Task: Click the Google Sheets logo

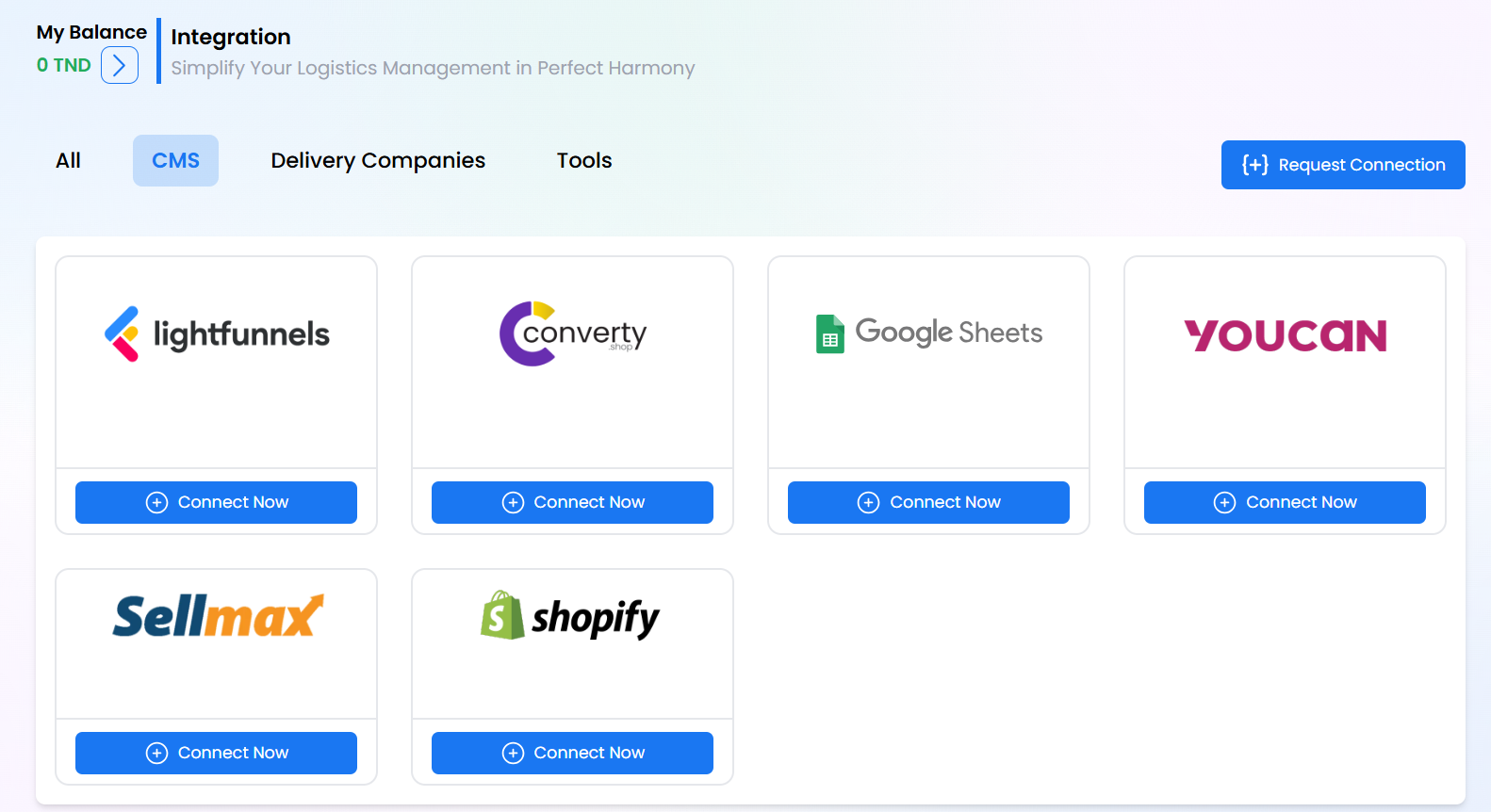Action: point(929,333)
